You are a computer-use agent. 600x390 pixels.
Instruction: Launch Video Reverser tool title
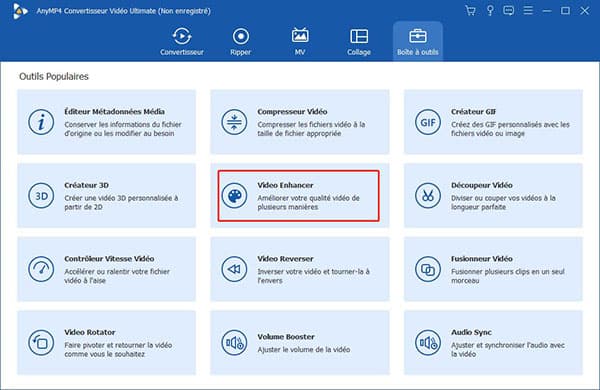(285, 259)
